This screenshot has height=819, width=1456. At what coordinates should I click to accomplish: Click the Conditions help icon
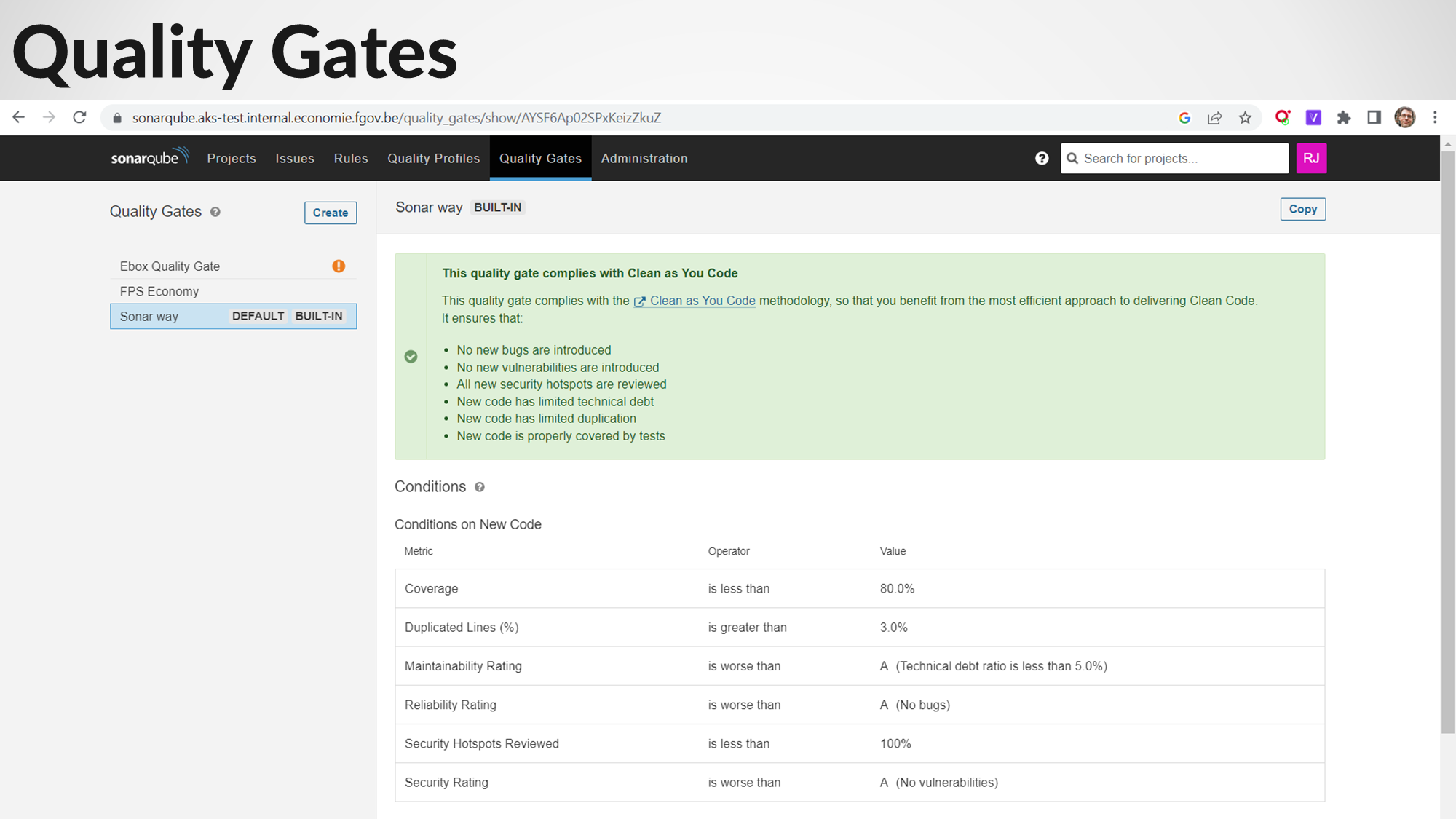point(479,487)
